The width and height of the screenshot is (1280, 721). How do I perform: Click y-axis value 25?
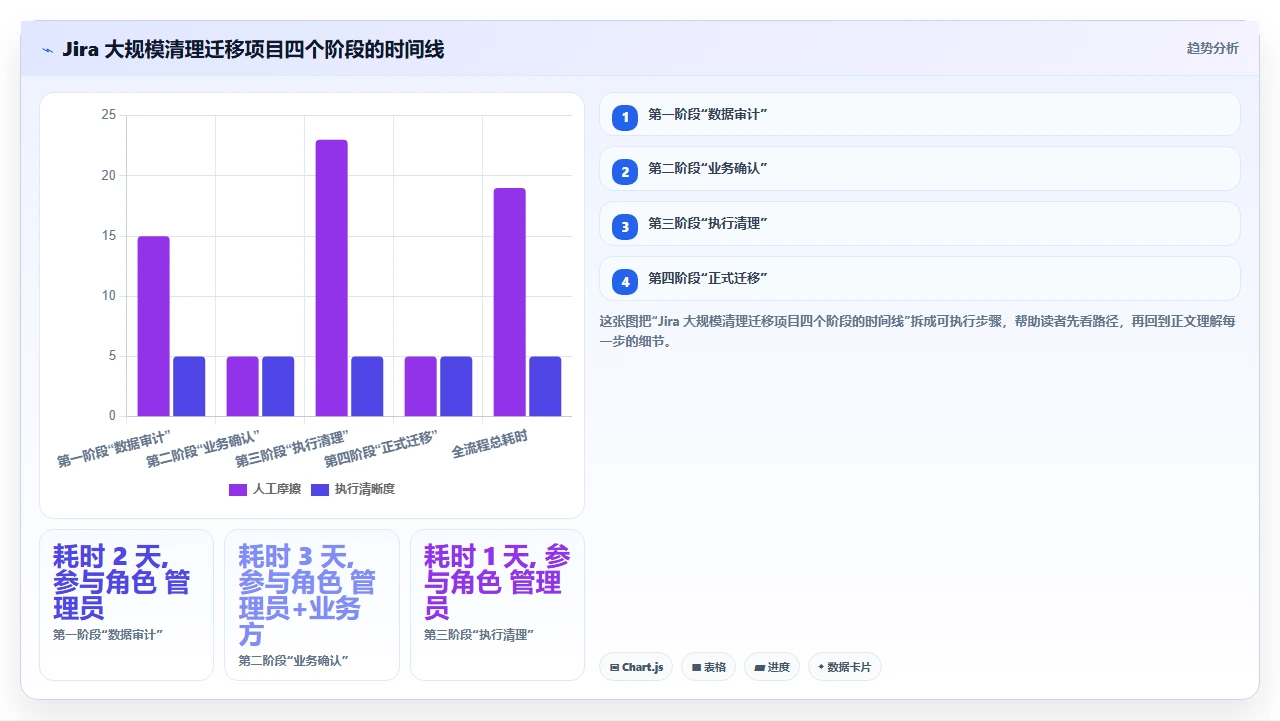109,116
